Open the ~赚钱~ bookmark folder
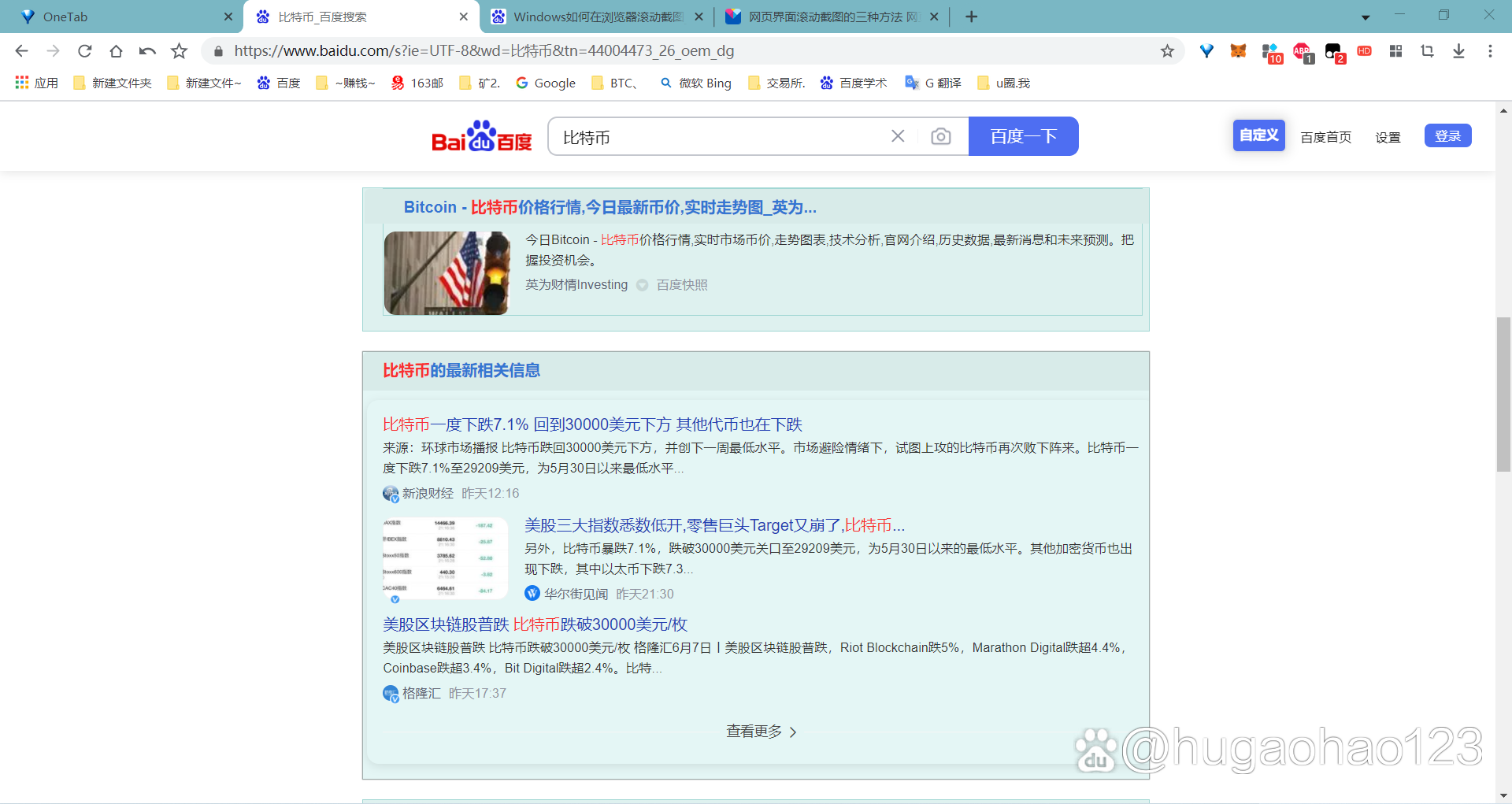1512x804 pixels. pos(345,83)
